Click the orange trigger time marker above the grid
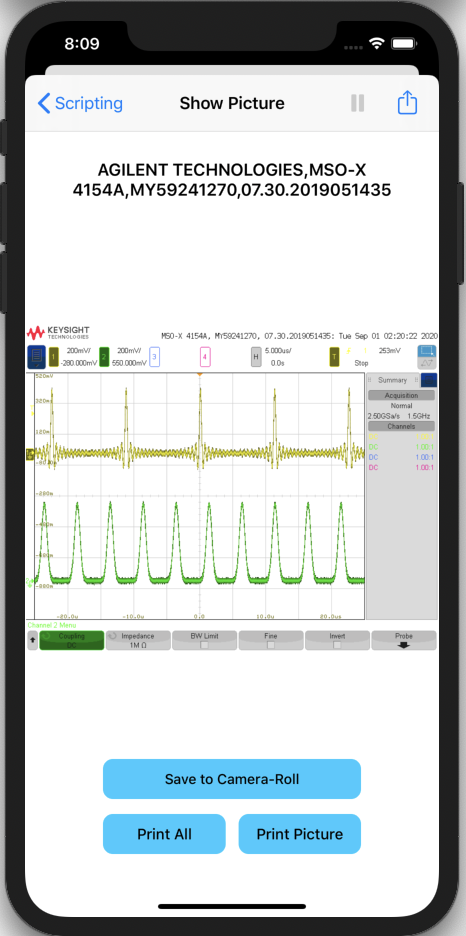The width and height of the screenshot is (466, 936). (200, 374)
